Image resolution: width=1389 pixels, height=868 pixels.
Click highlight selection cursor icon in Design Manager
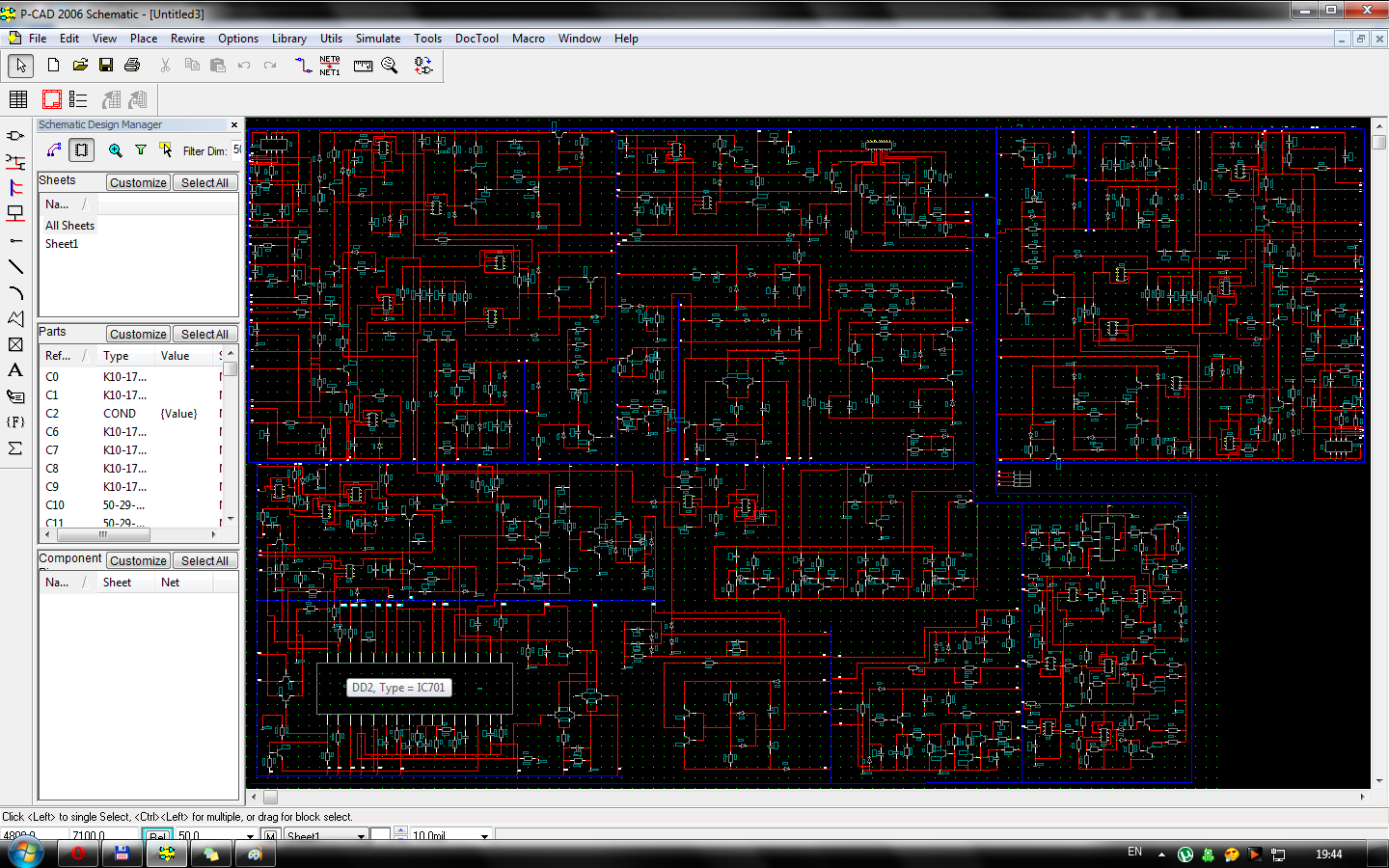pos(166,149)
